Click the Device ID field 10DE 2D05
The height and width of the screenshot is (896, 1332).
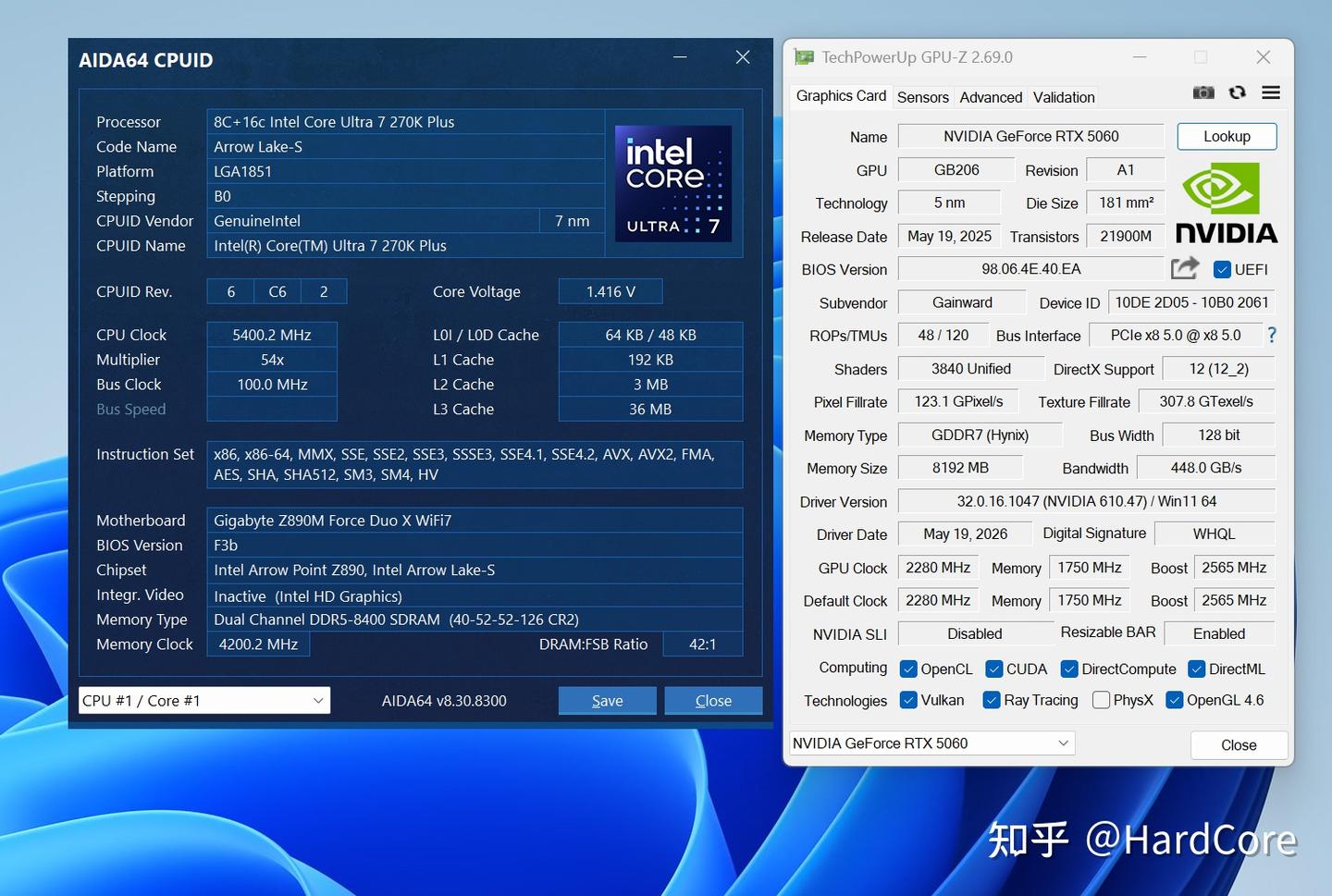[1191, 302]
